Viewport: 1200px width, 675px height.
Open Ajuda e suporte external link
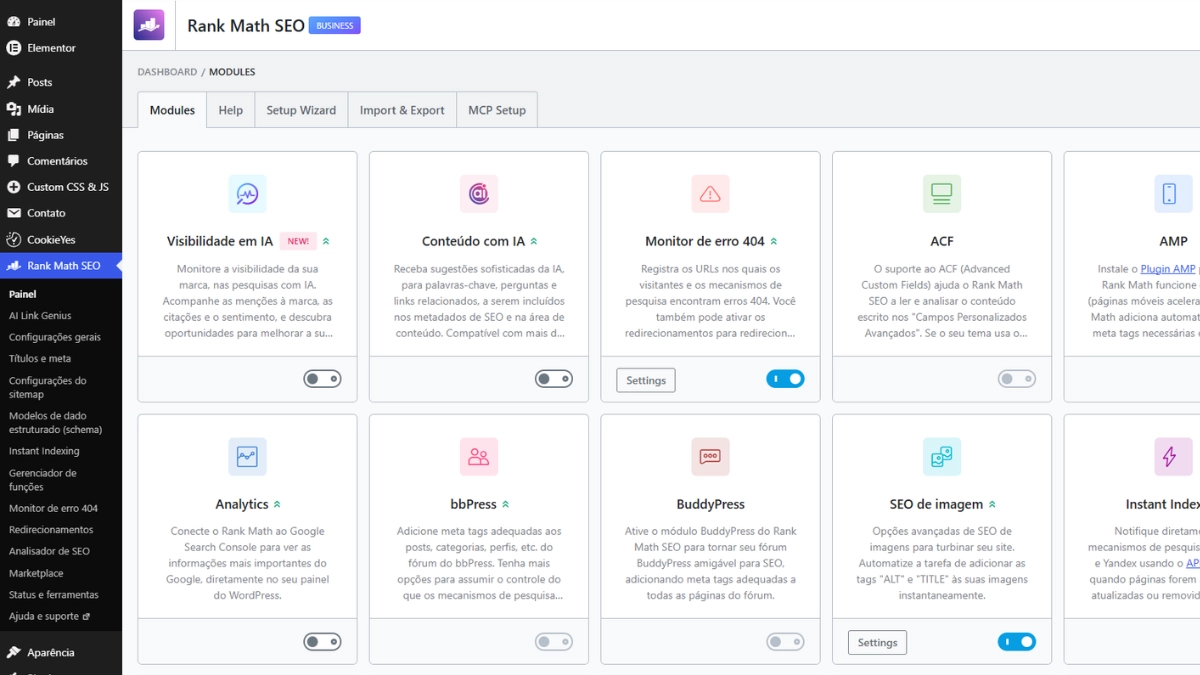(x=49, y=616)
